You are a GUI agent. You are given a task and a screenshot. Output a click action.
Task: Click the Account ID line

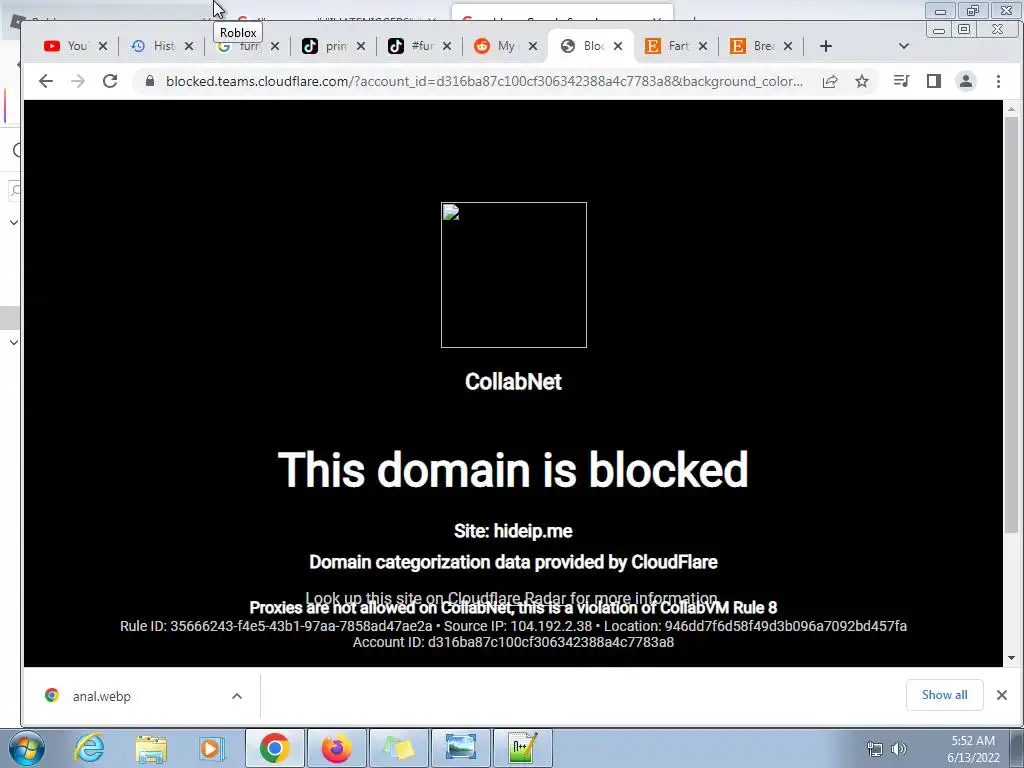513,642
